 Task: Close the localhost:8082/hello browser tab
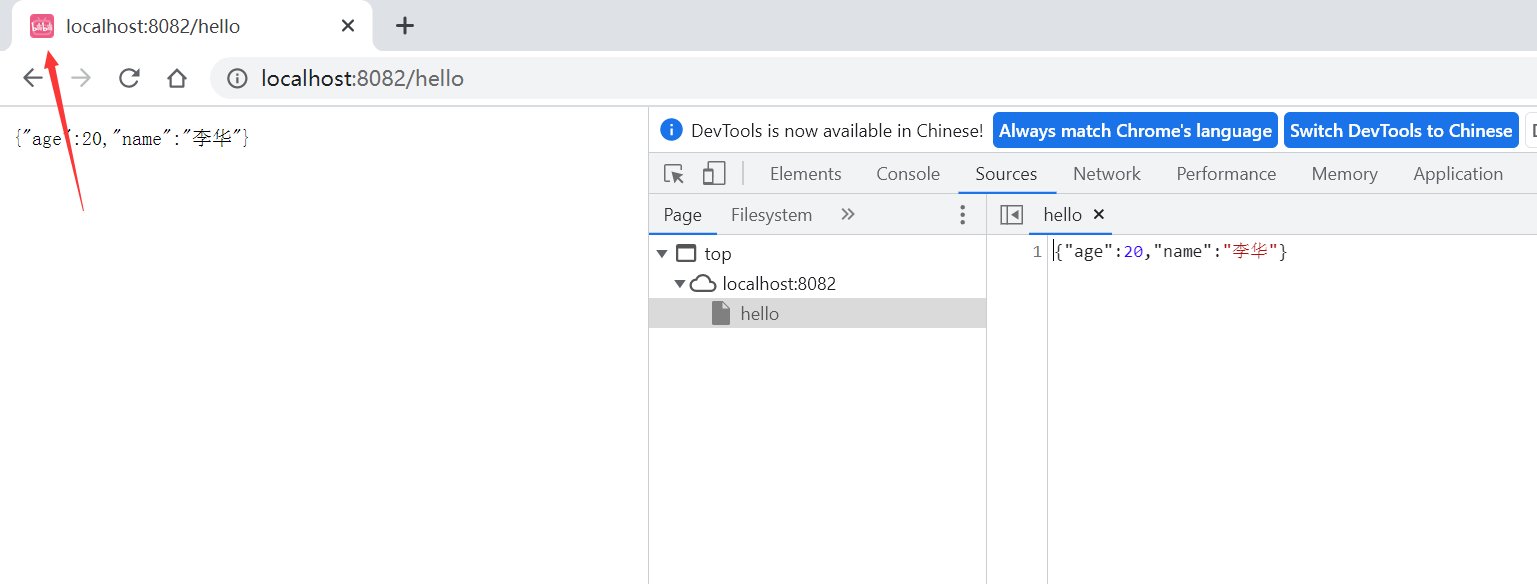348,26
